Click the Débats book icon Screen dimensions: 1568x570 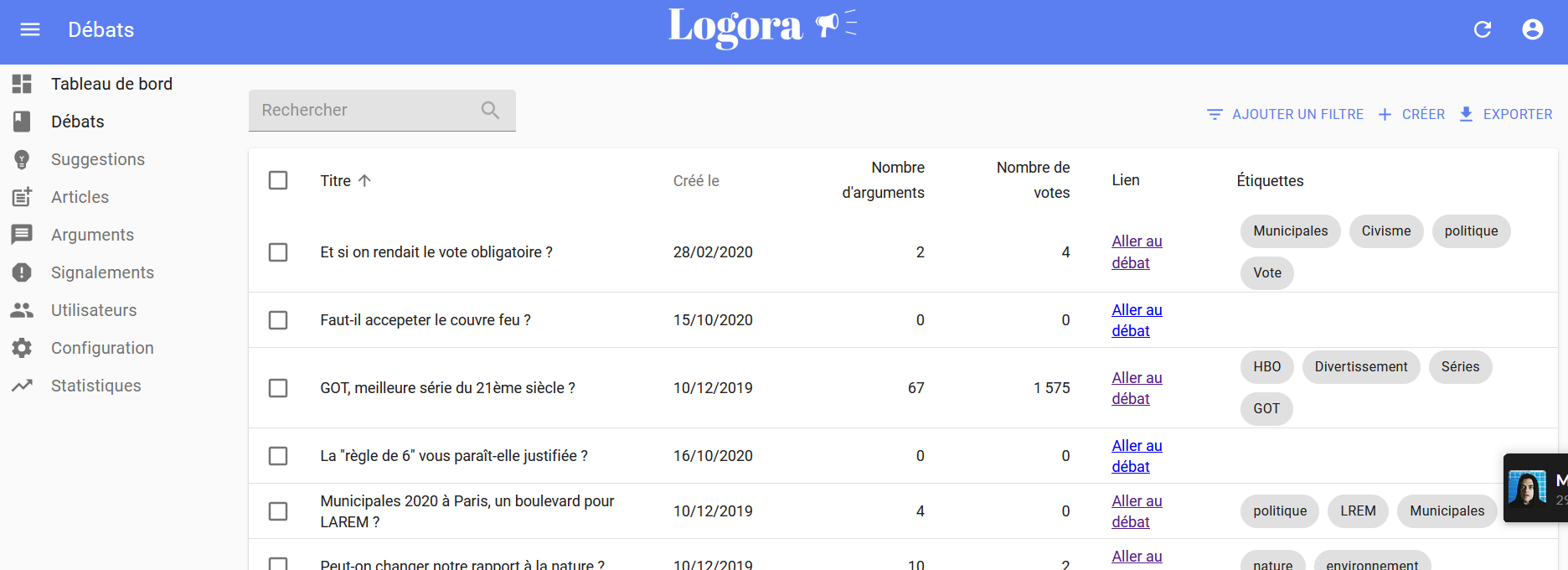[22, 122]
